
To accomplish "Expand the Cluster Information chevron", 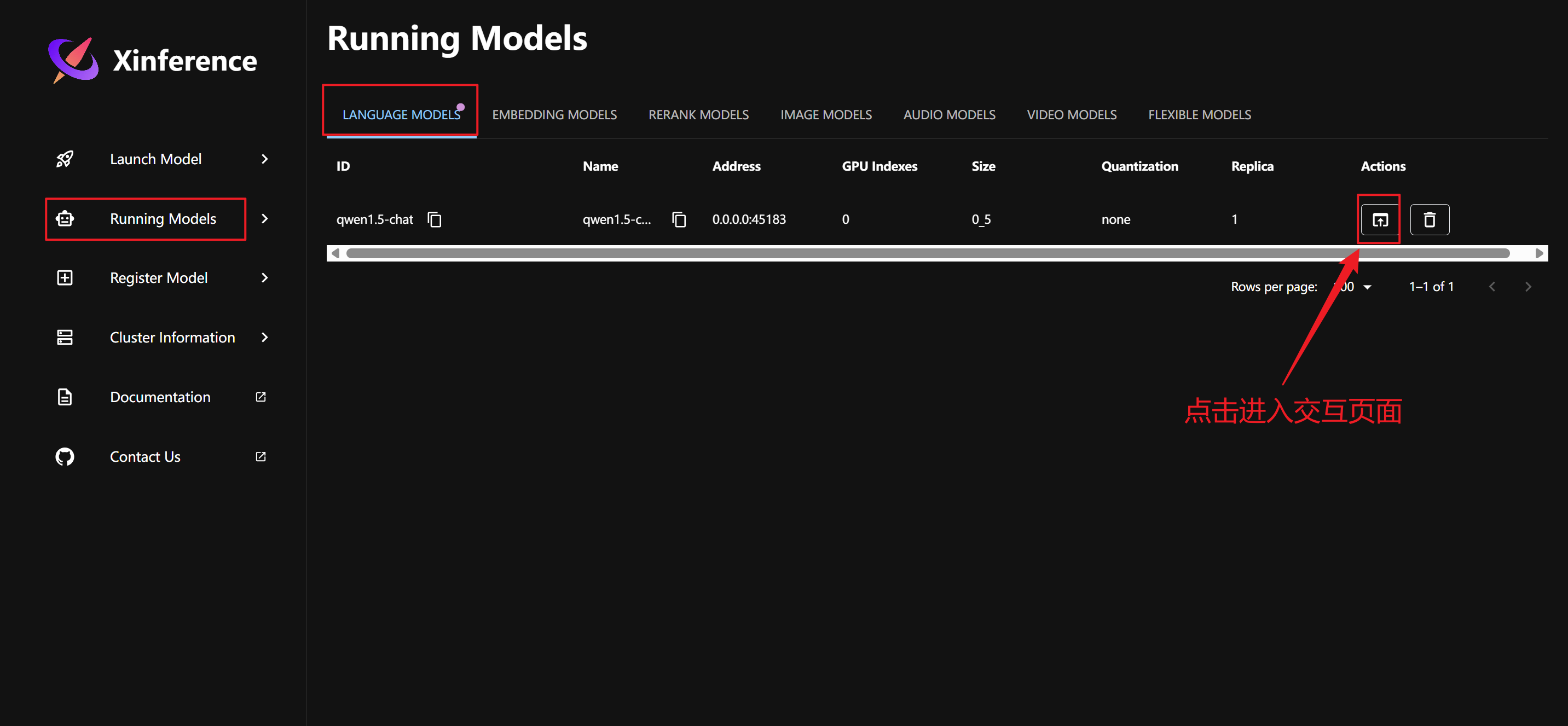I will (264, 337).
